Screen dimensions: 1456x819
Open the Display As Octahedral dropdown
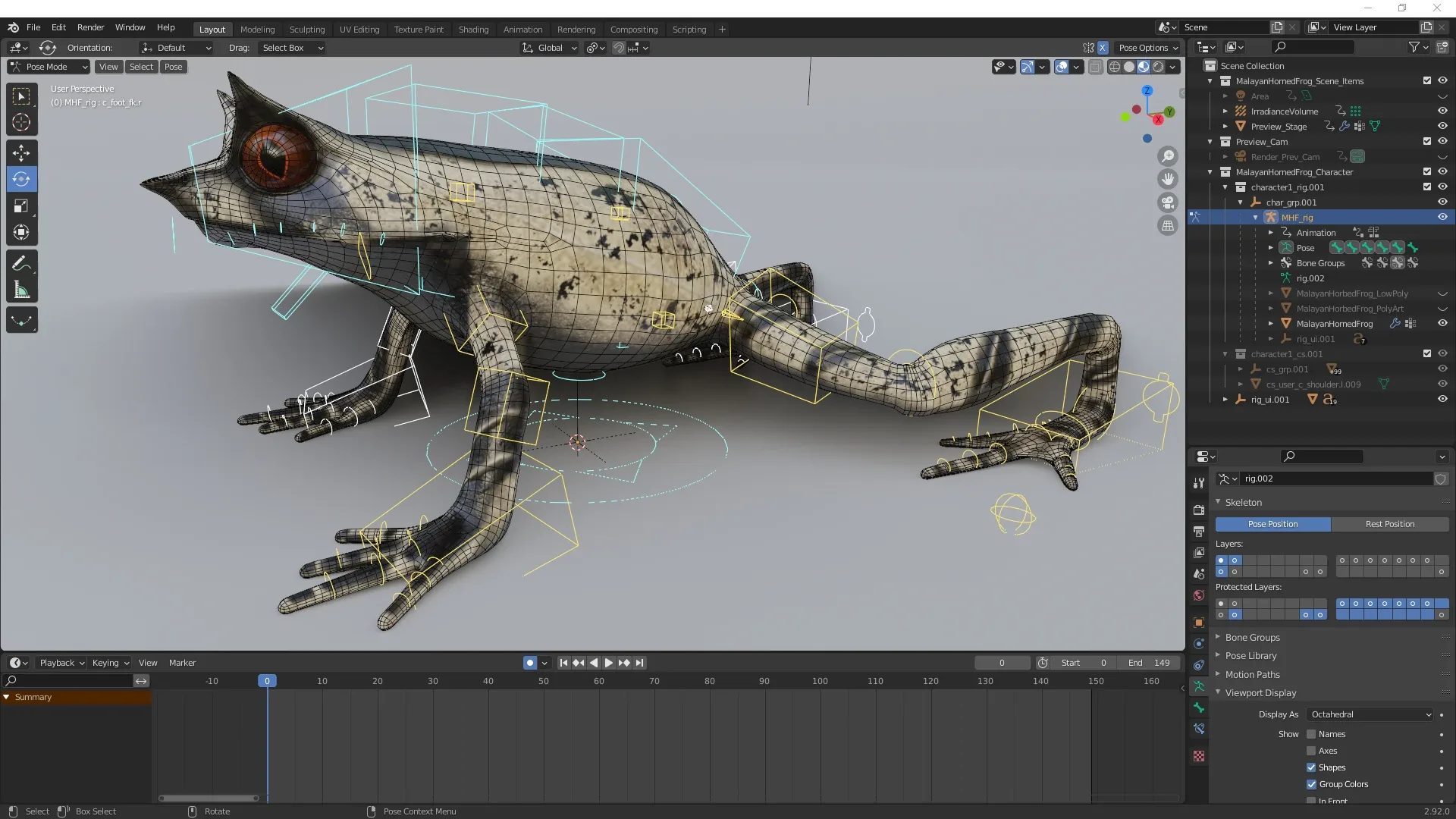pyautogui.click(x=1370, y=714)
